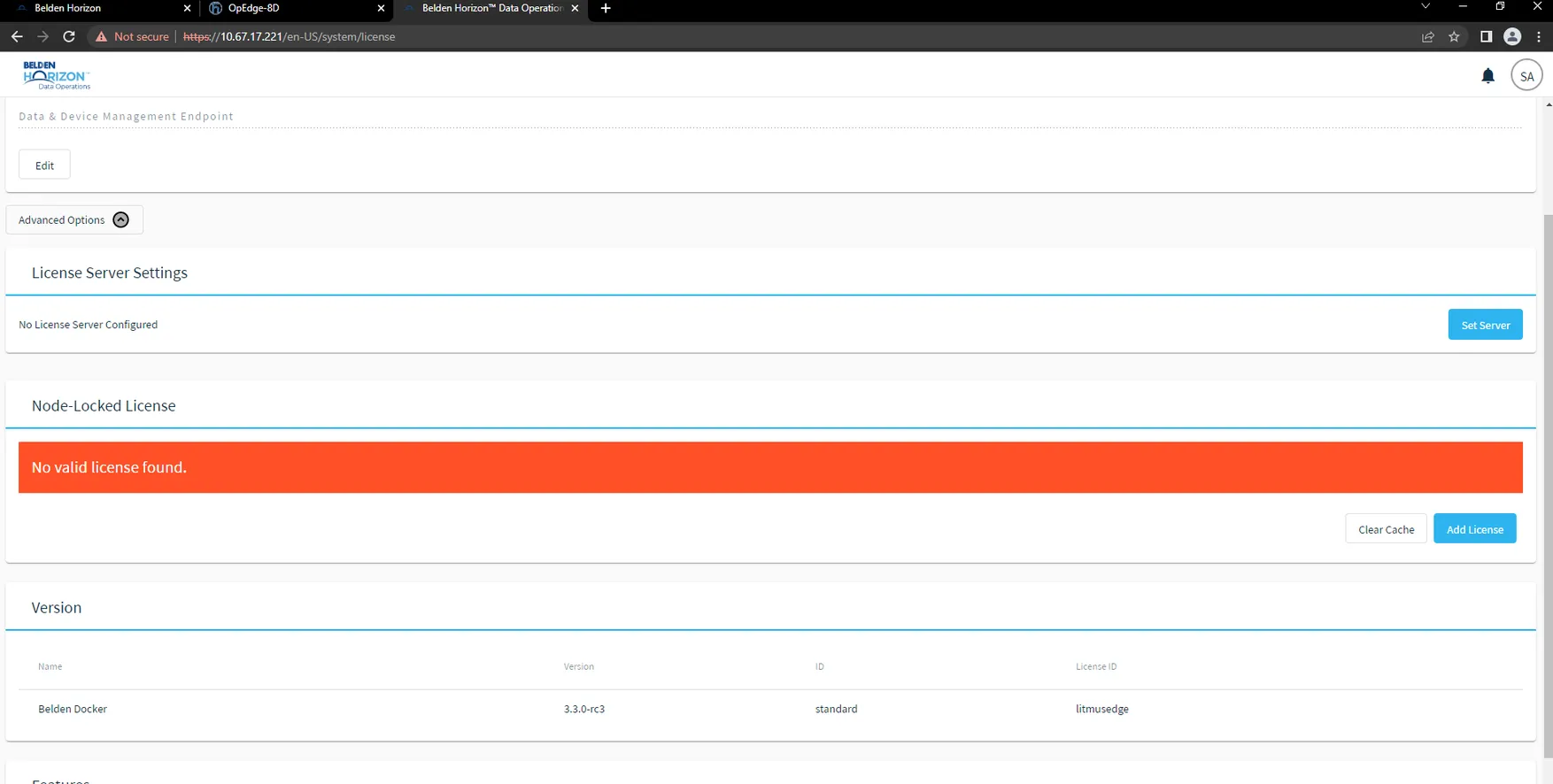The width and height of the screenshot is (1553, 784).
Task: Click the 'Belden Docker' name cell
Action: click(x=73, y=709)
